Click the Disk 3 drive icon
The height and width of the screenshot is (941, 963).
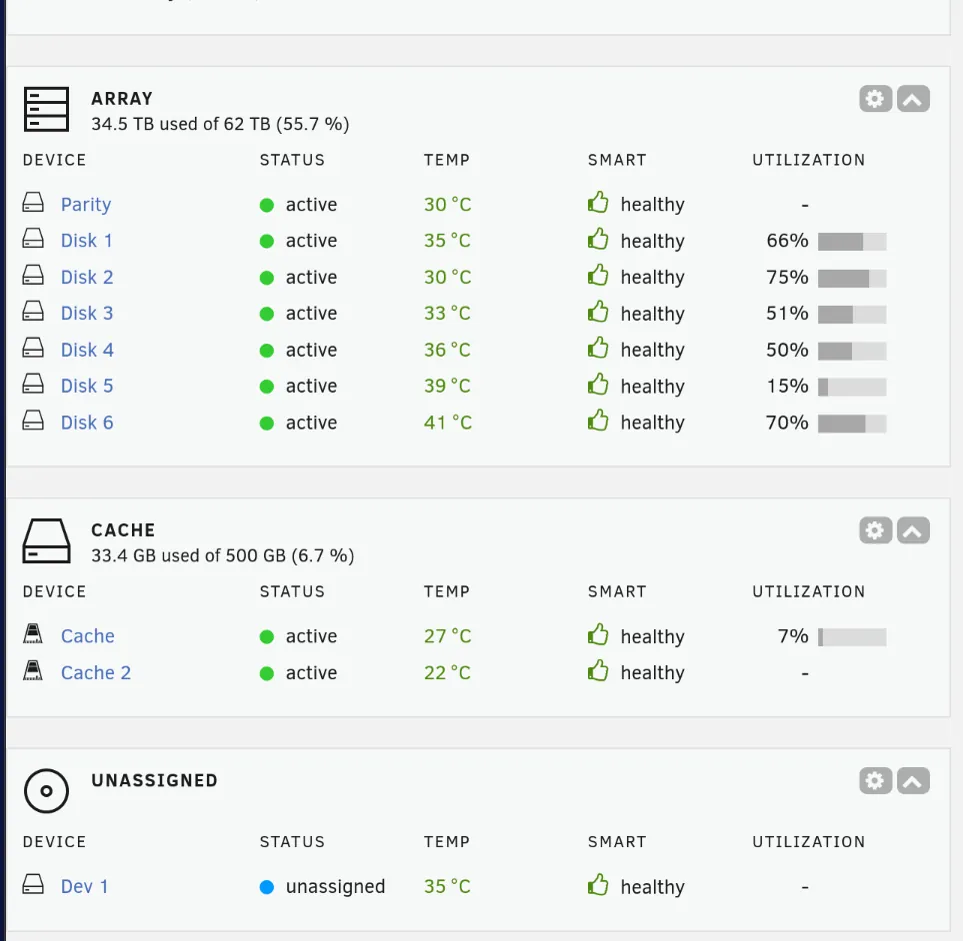pos(33,311)
